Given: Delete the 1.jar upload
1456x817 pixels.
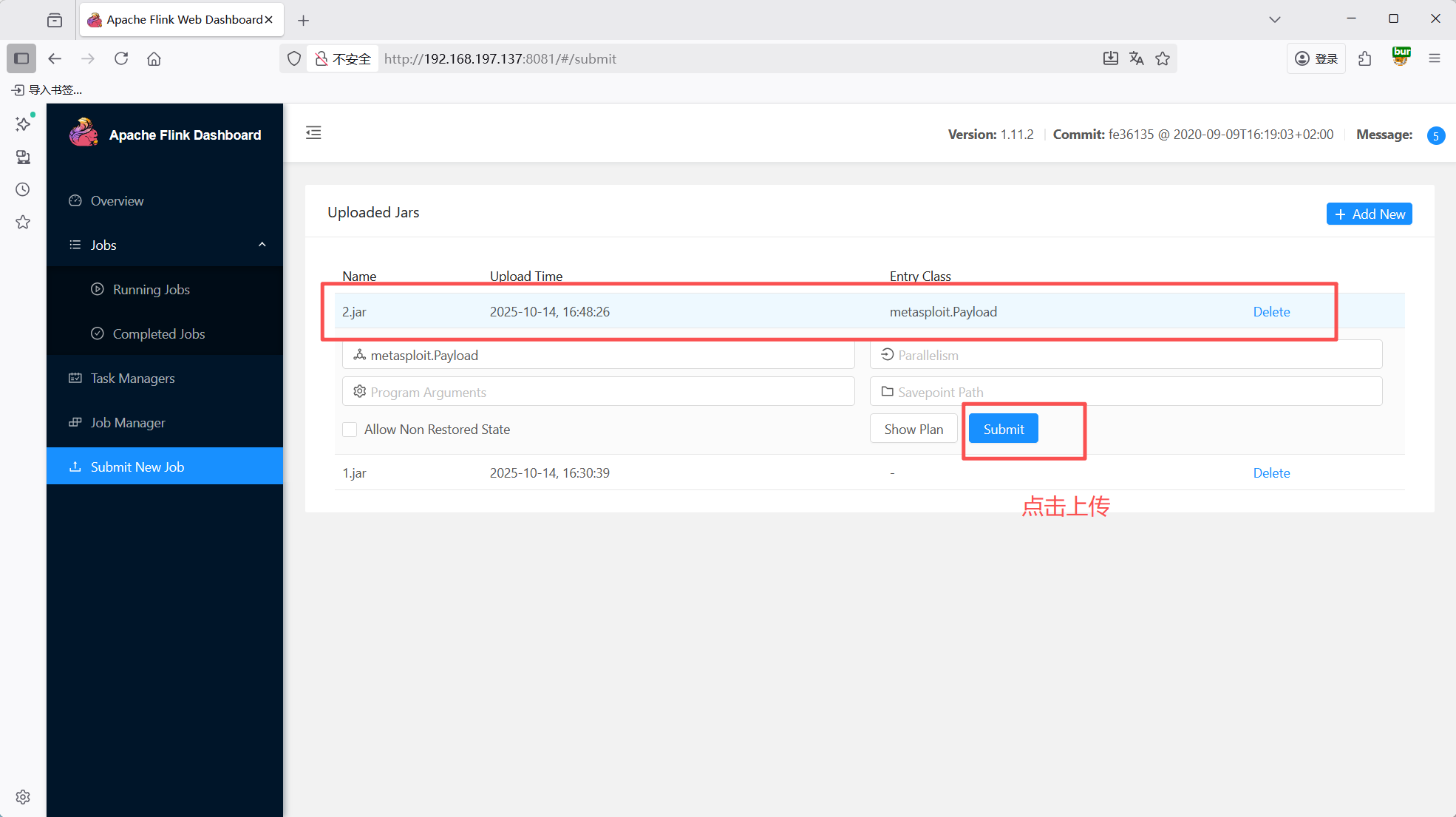Looking at the screenshot, I should tap(1270, 472).
